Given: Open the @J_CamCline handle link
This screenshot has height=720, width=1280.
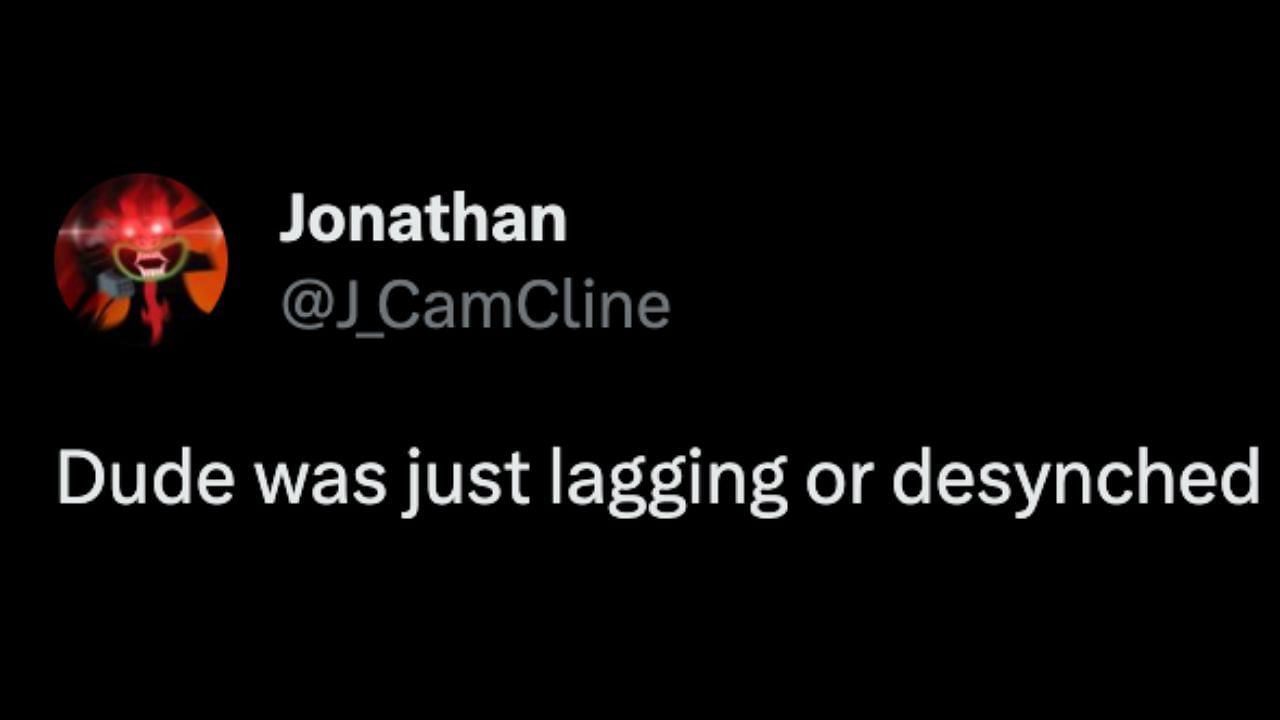Looking at the screenshot, I should [475, 305].
